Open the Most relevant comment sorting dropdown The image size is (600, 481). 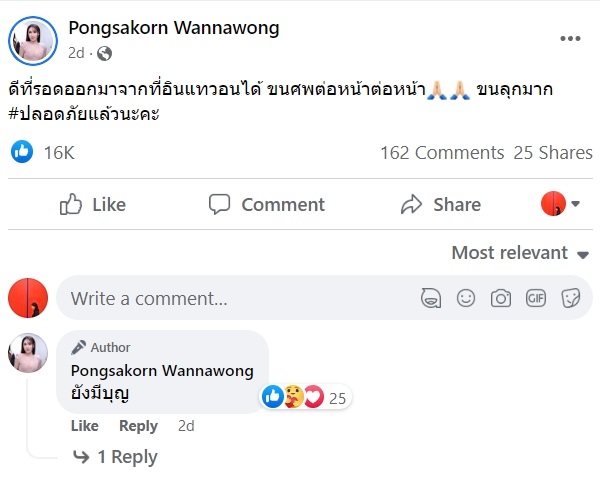(x=520, y=253)
